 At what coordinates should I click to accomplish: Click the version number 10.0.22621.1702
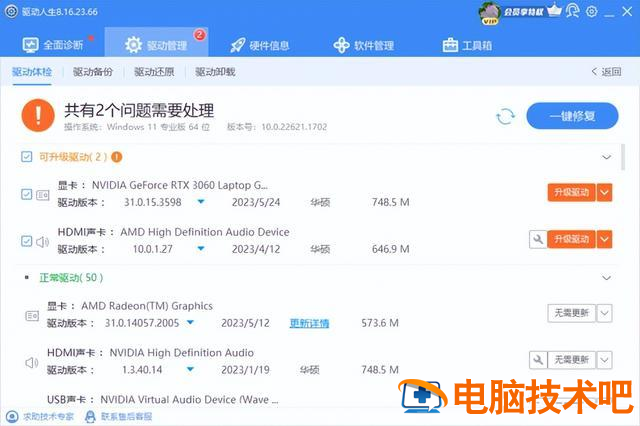294,127
